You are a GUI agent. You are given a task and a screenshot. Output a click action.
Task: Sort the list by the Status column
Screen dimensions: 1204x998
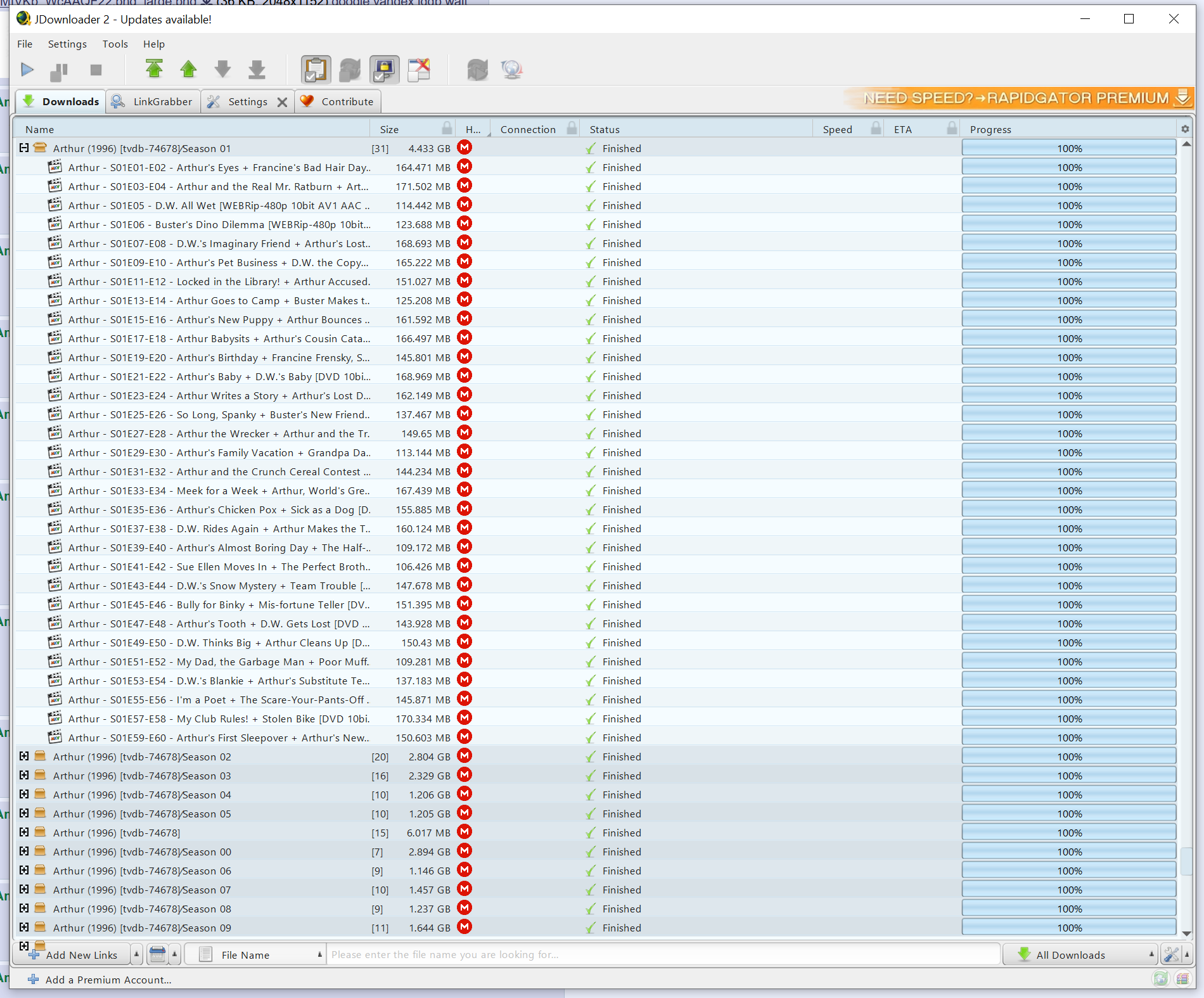coord(696,129)
